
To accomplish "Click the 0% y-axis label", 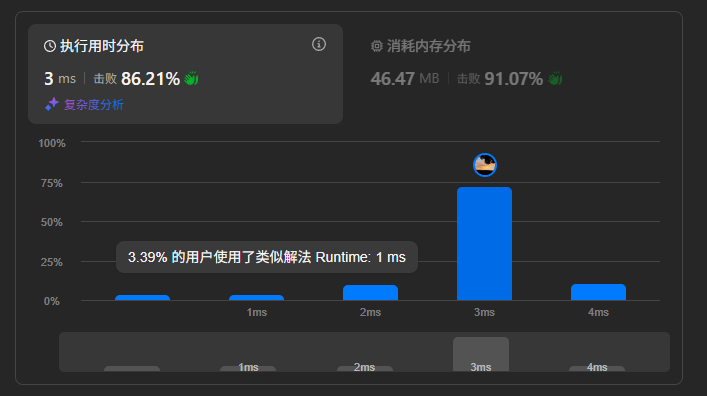I will point(52,301).
